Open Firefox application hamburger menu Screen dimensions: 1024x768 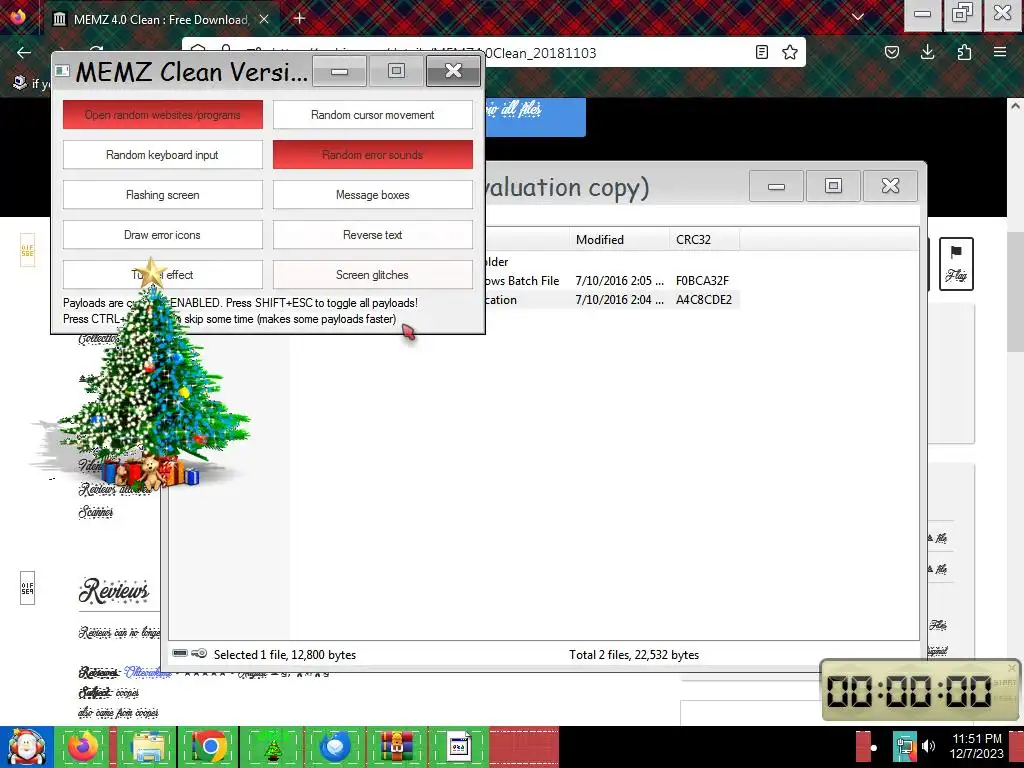(x=1000, y=52)
